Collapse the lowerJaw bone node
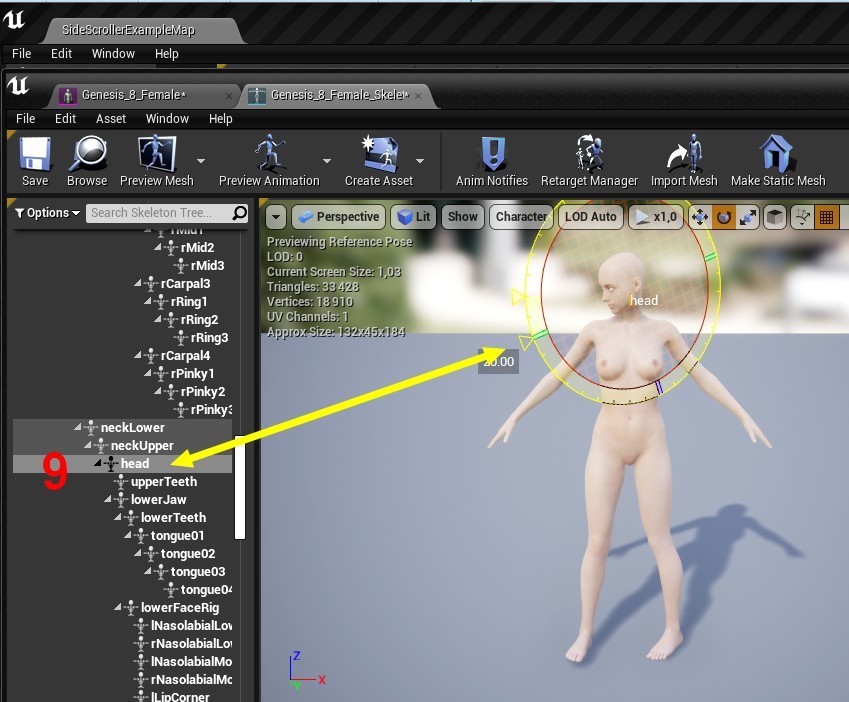The height and width of the screenshot is (702, 849). coord(108,500)
